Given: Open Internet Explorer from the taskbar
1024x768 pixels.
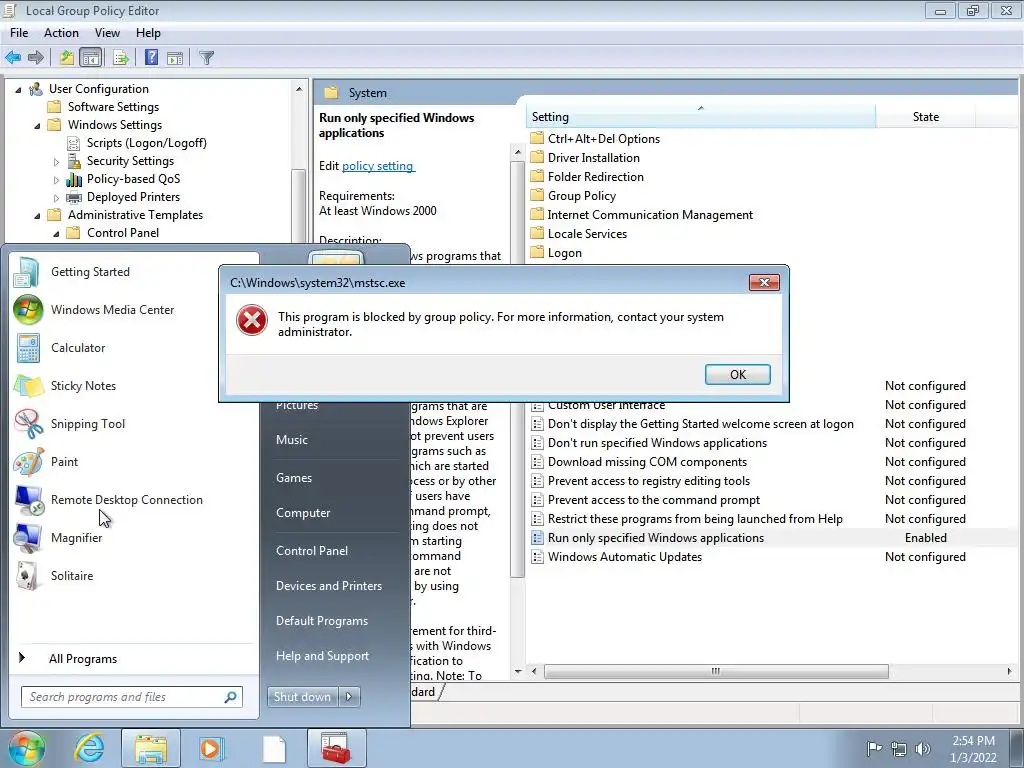Looking at the screenshot, I should 89,748.
